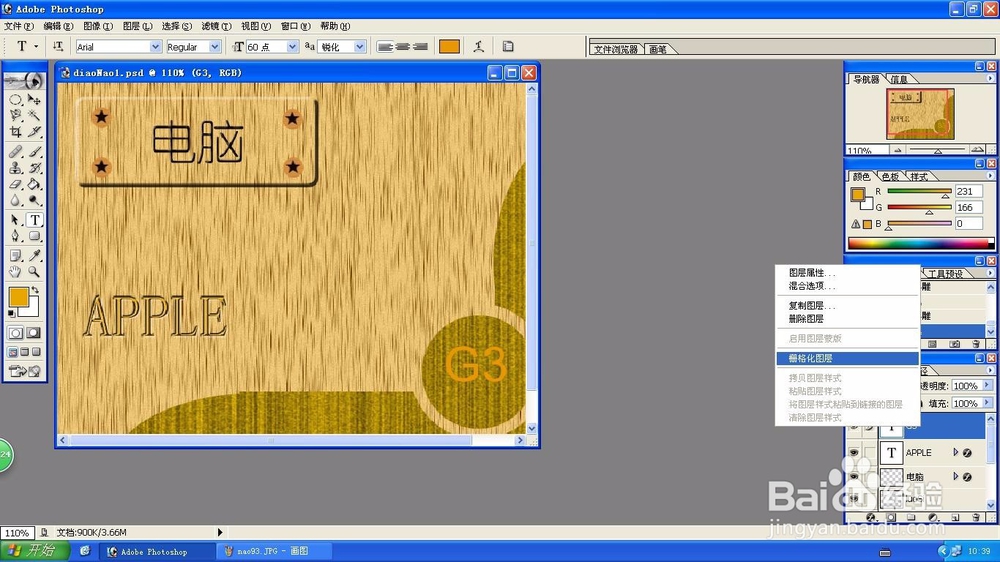Image resolution: width=1000 pixels, height=562 pixels.
Task: Select the Eraser tool
Action: 15,184
